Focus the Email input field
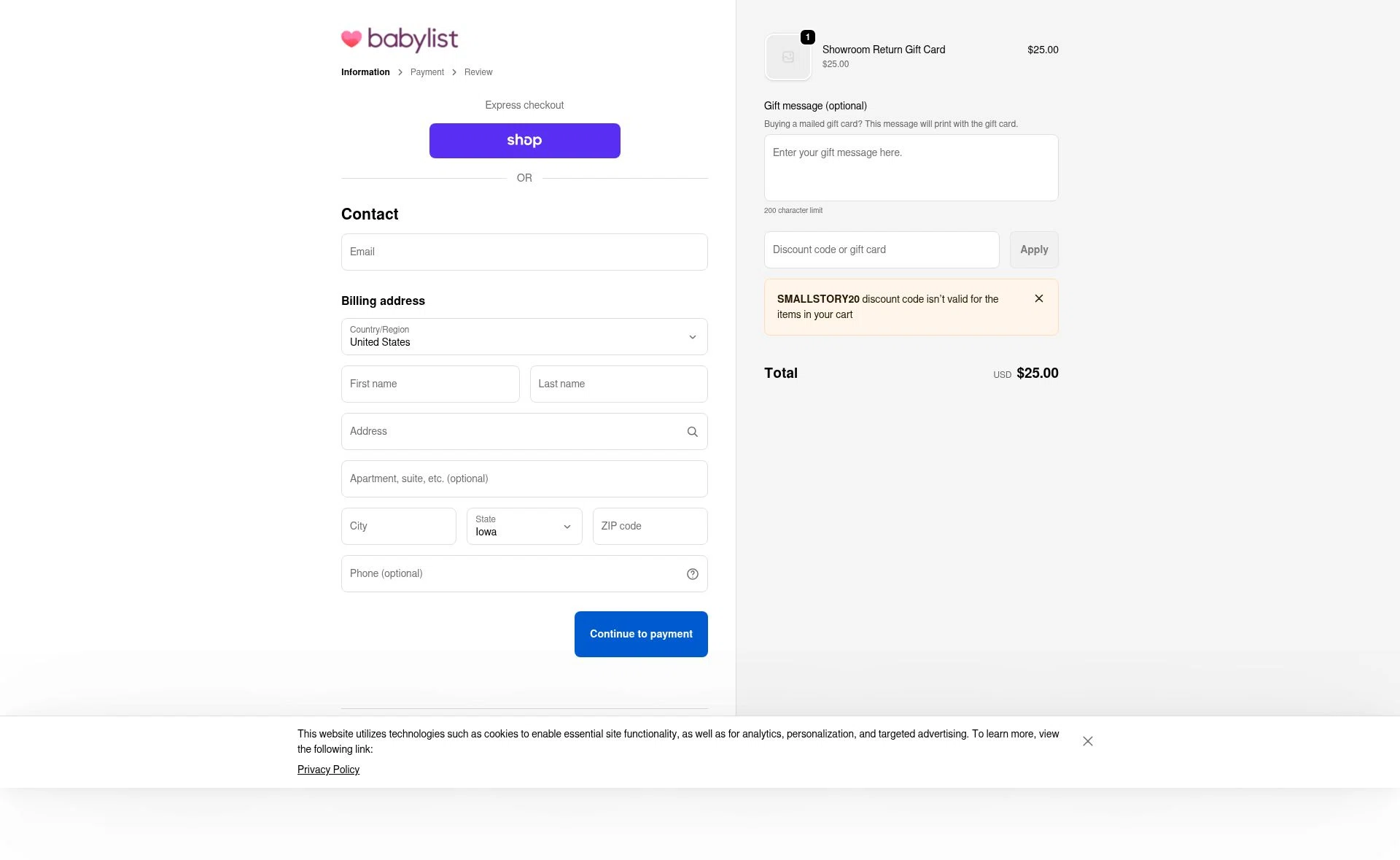 [524, 252]
